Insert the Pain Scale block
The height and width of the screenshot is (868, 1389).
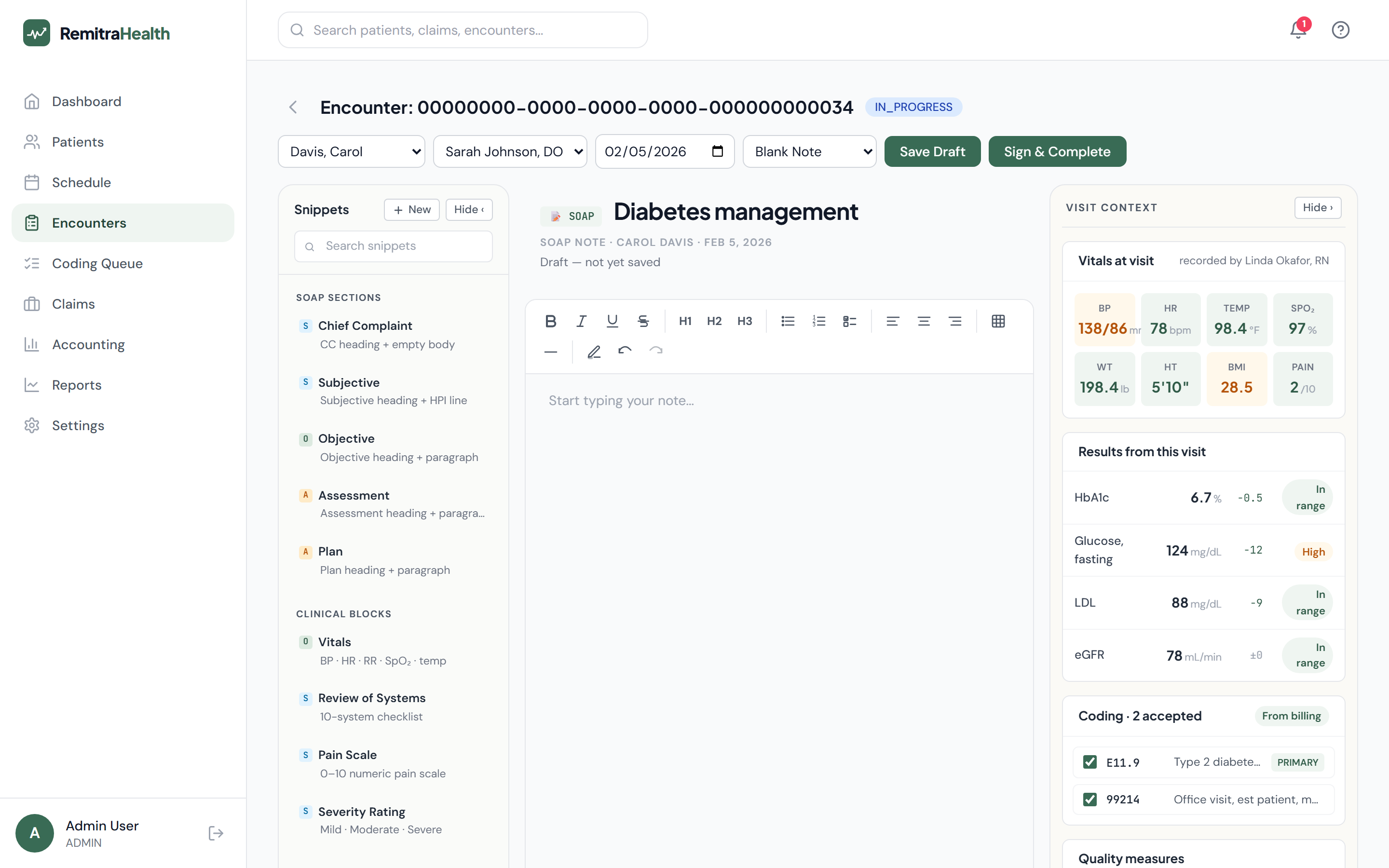pos(393,764)
